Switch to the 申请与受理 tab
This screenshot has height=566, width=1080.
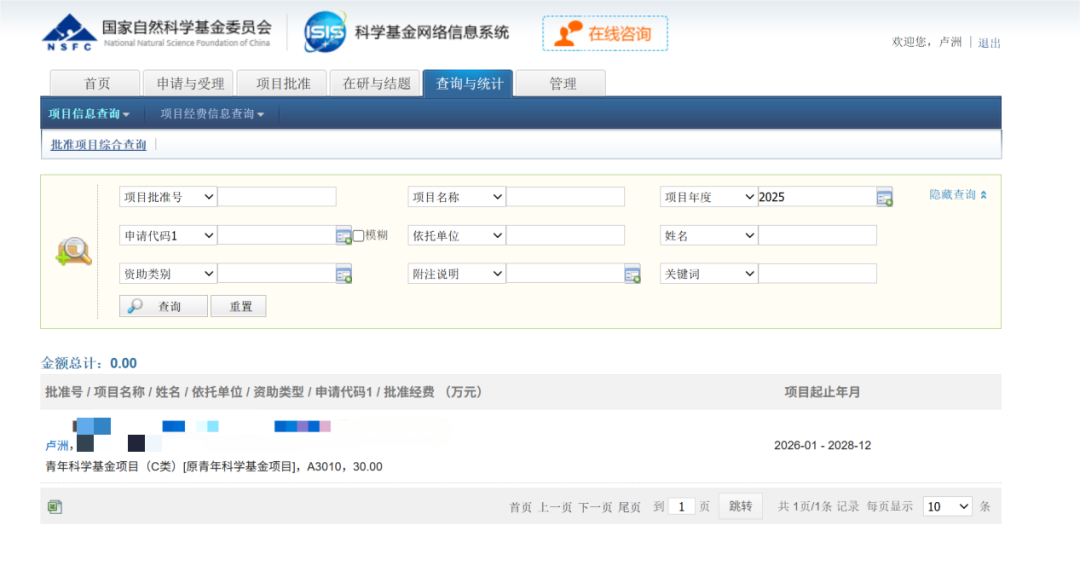click(184, 83)
